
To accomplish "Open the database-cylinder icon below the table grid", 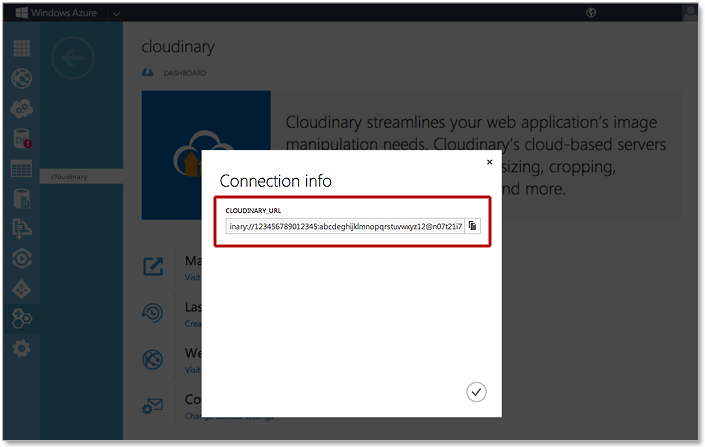I will [21, 198].
